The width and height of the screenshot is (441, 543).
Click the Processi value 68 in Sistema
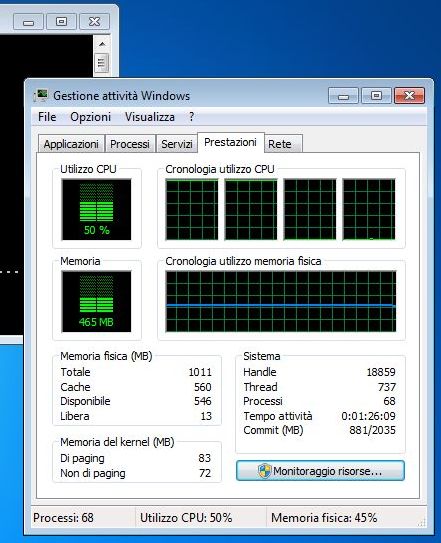pyautogui.click(x=389, y=401)
